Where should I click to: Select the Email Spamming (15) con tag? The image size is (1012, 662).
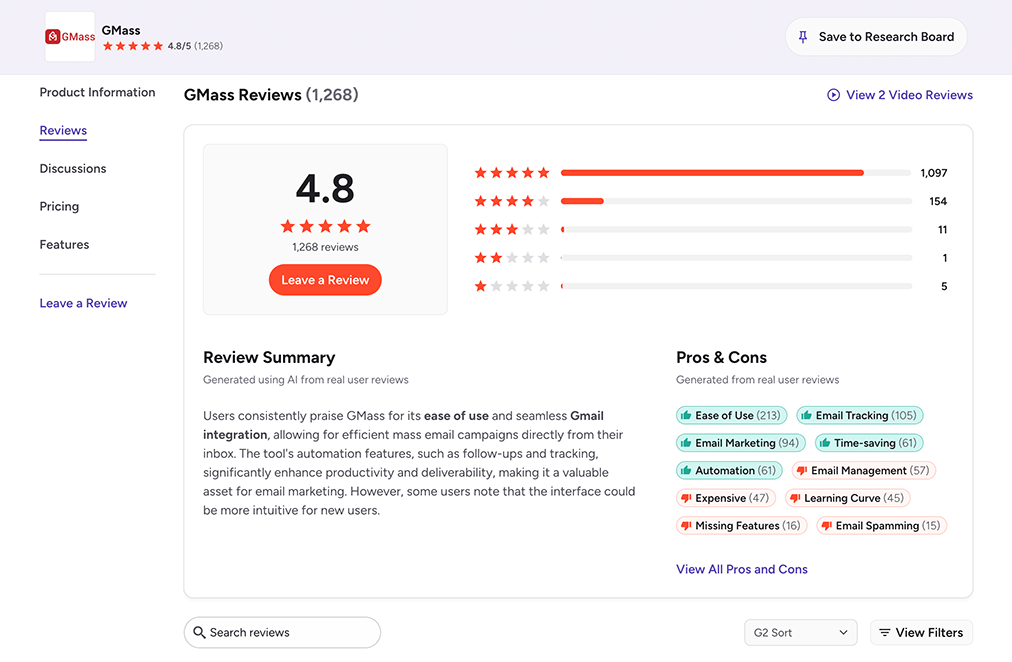[882, 526]
